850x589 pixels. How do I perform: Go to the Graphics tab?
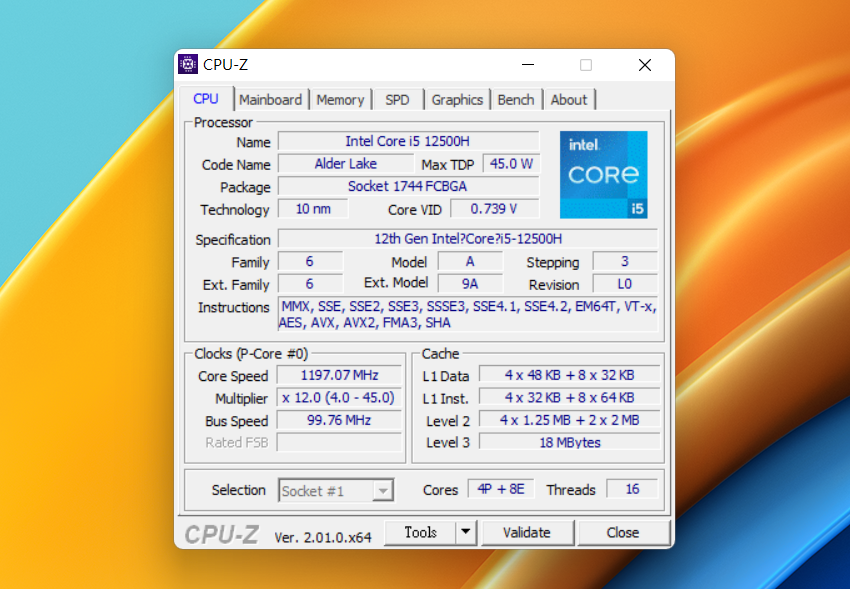point(457,100)
